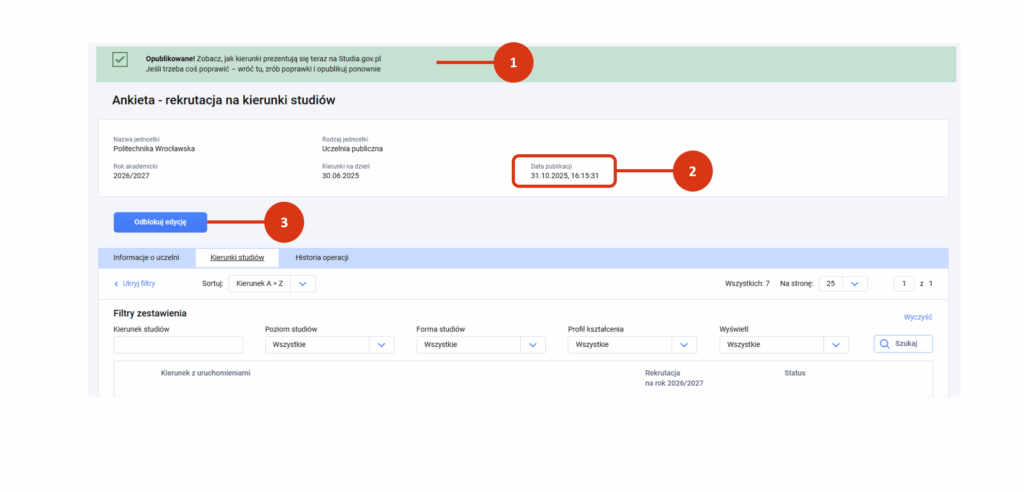Open the Historia operacji tab
The width and height of the screenshot is (1024, 492).
pos(322,258)
